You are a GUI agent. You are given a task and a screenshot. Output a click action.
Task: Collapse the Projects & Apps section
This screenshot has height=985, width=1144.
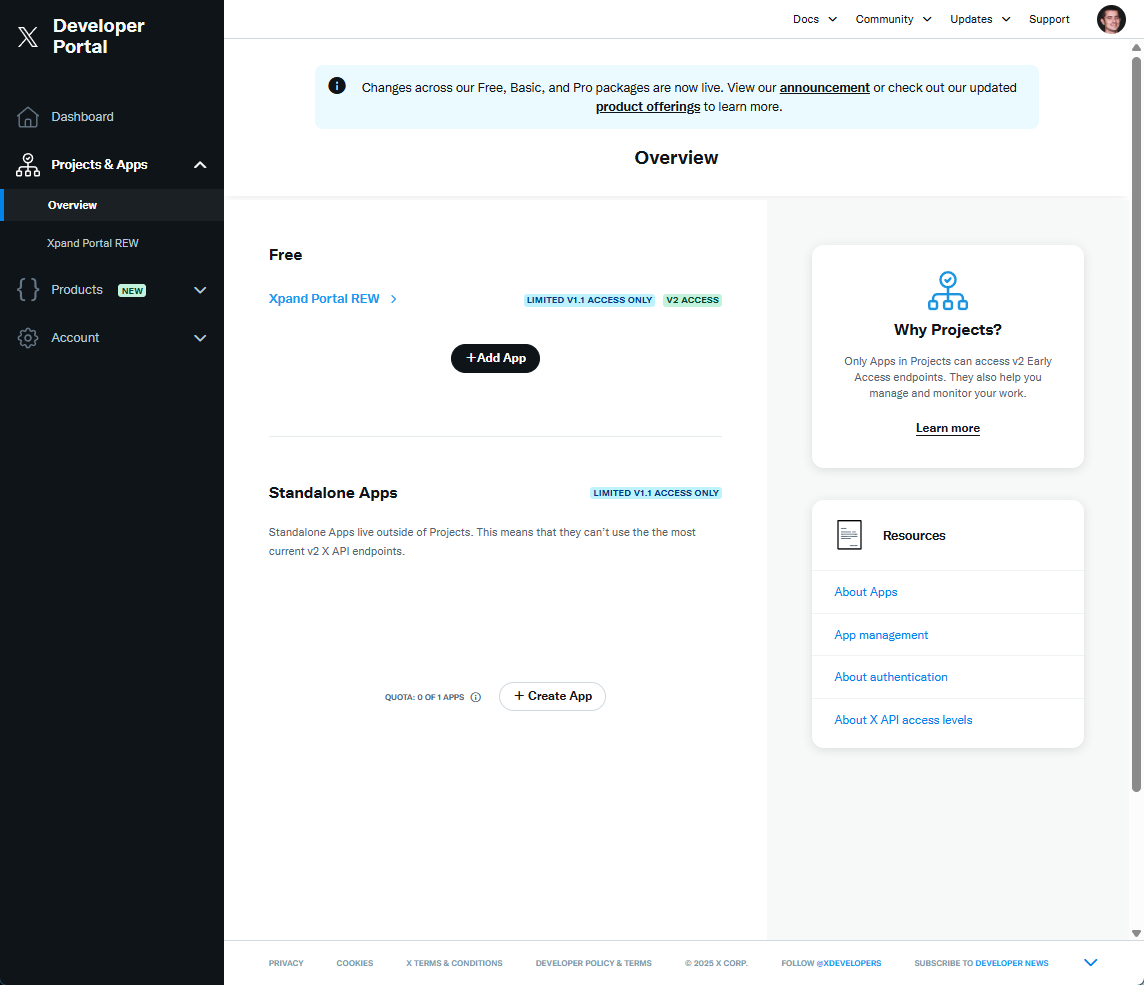point(200,165)
